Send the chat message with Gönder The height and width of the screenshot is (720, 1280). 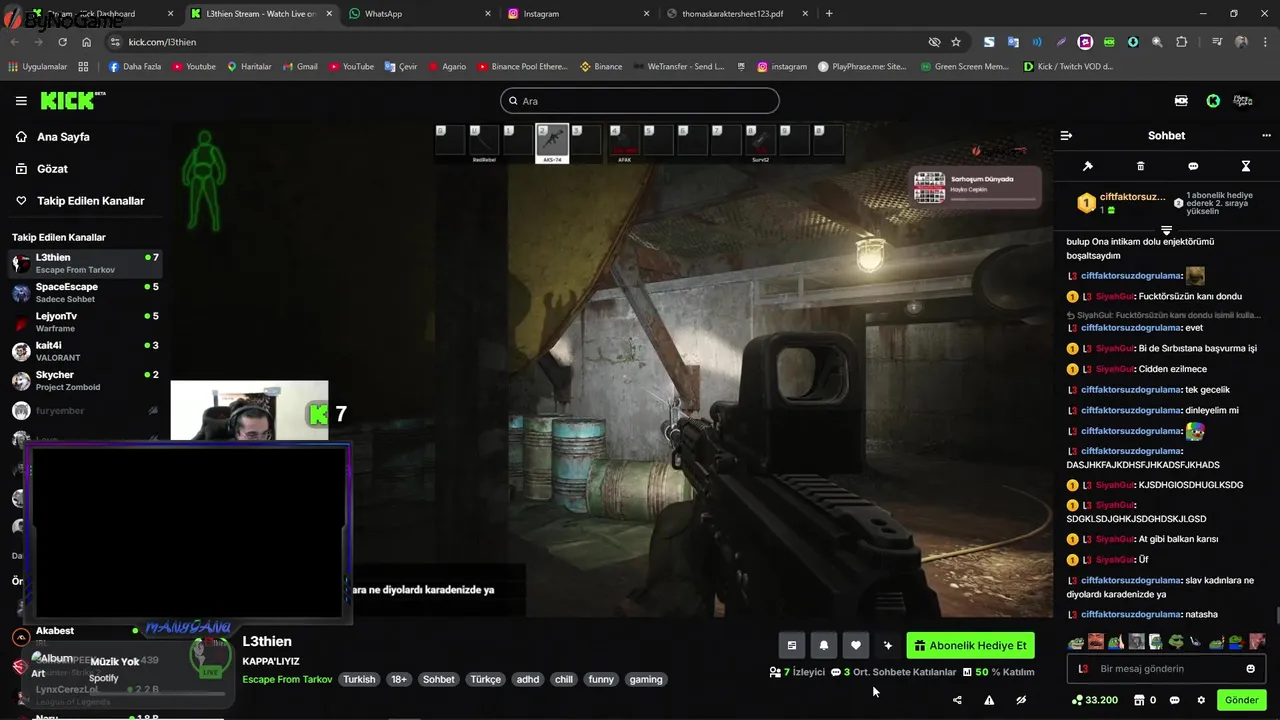(1242, 700)
